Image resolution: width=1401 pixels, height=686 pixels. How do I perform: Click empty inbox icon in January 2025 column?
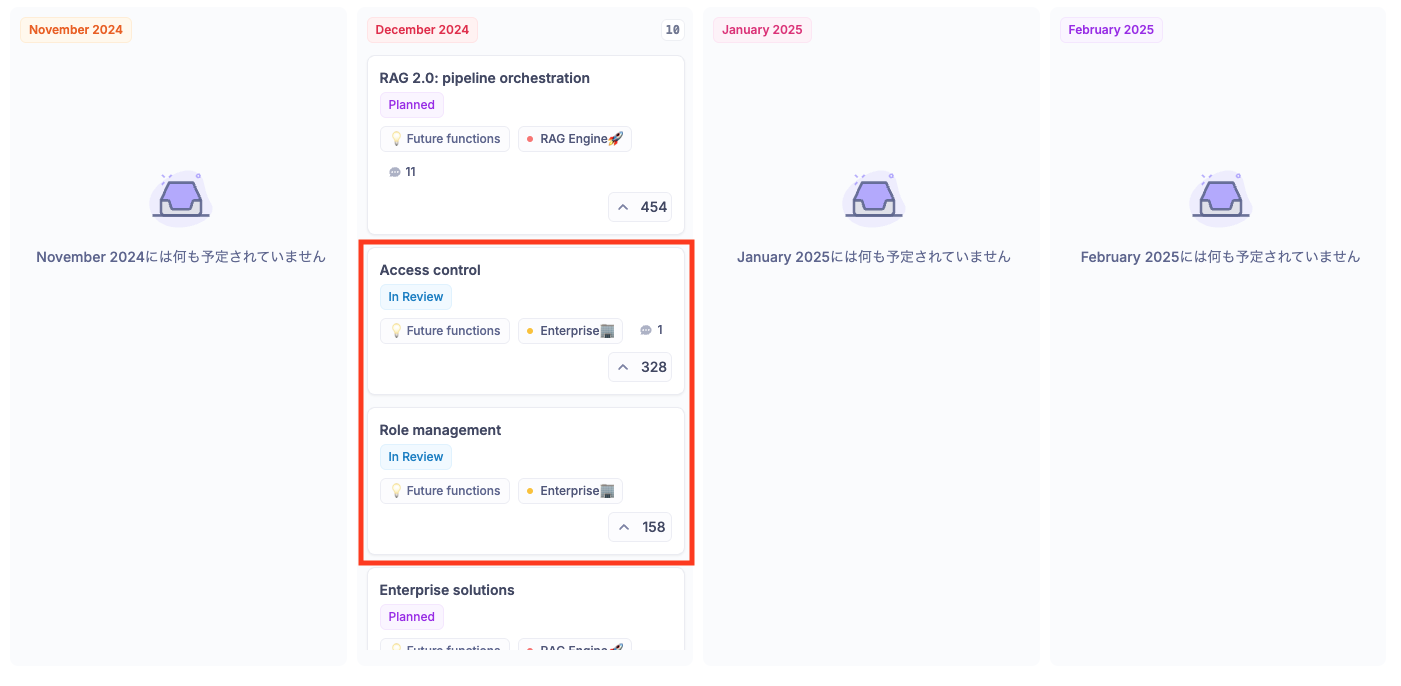click(x=874, y=199)
